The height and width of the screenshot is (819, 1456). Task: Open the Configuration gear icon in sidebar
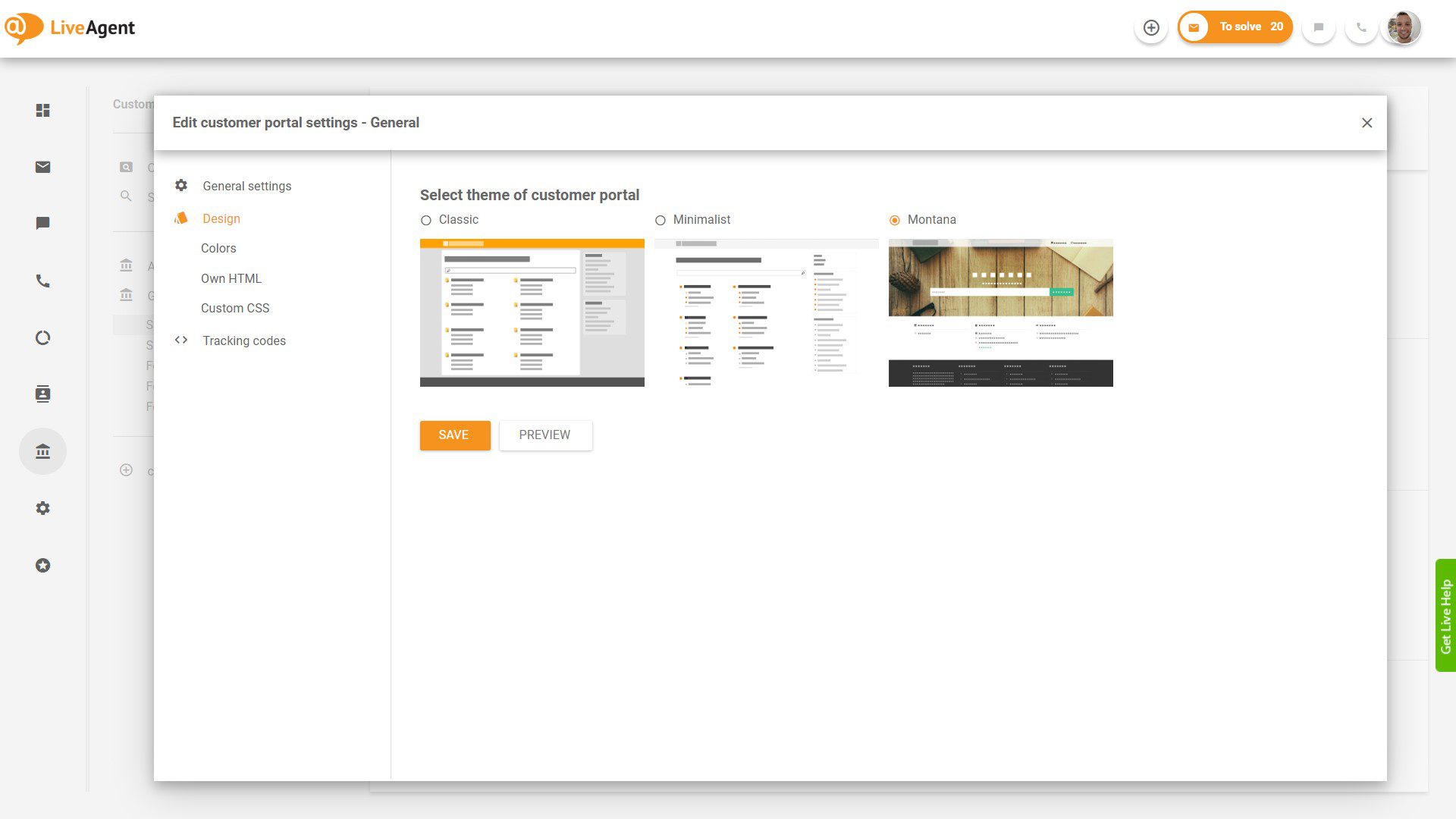coord(43,508)
